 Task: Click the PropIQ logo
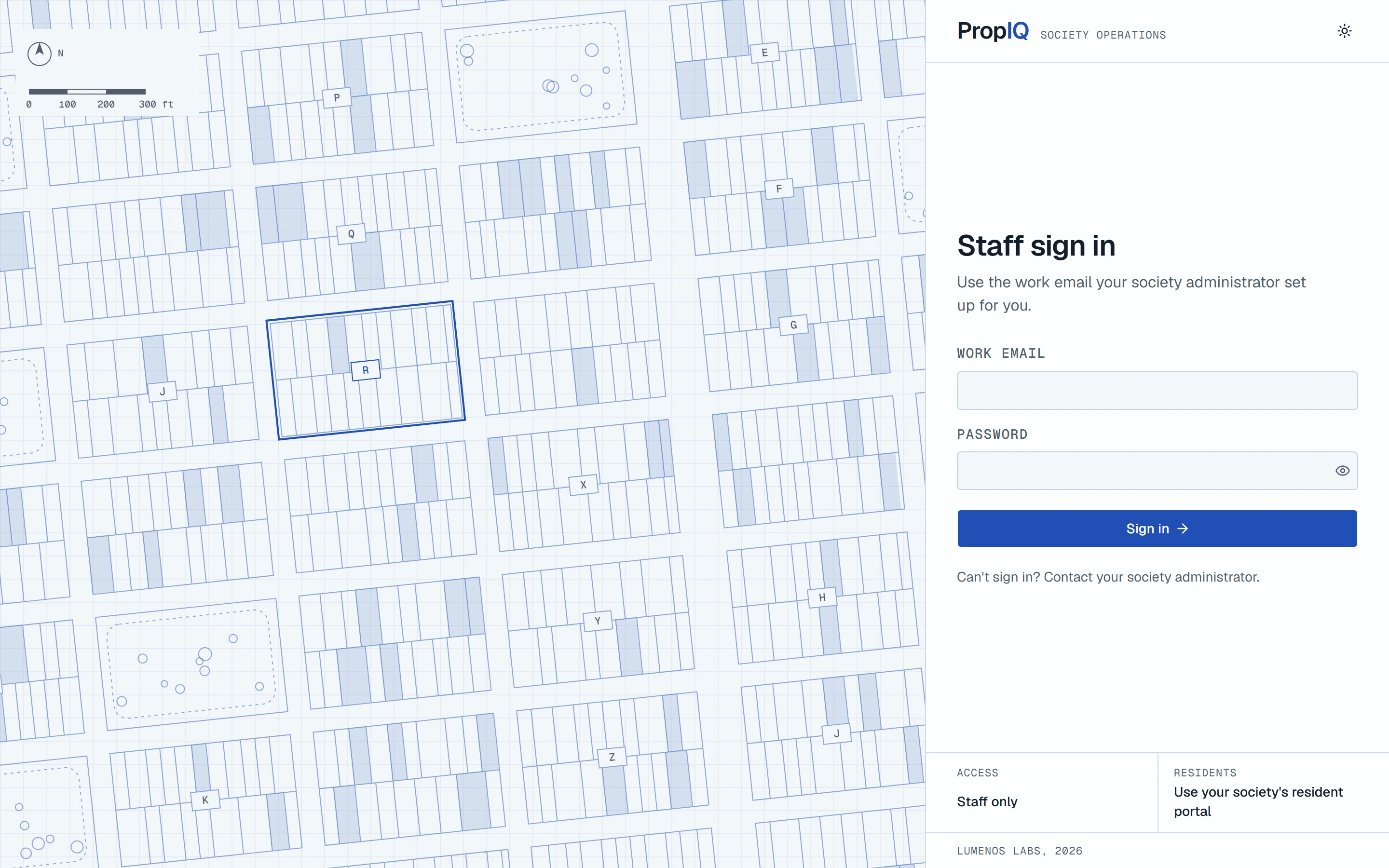[x=993, y=31]
